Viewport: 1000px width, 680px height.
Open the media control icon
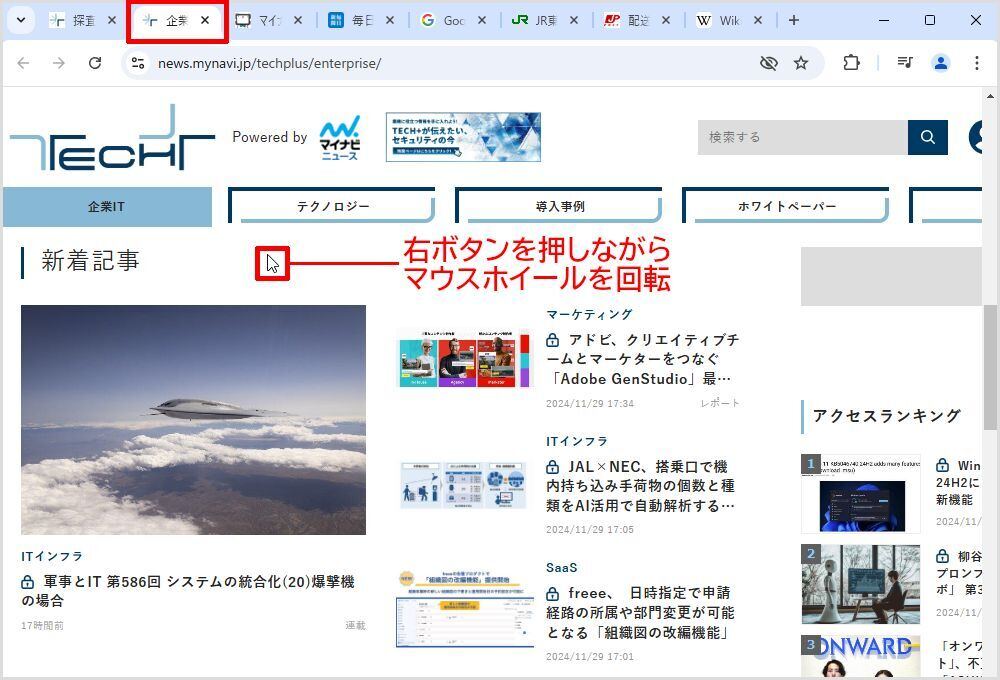point(905,63)
